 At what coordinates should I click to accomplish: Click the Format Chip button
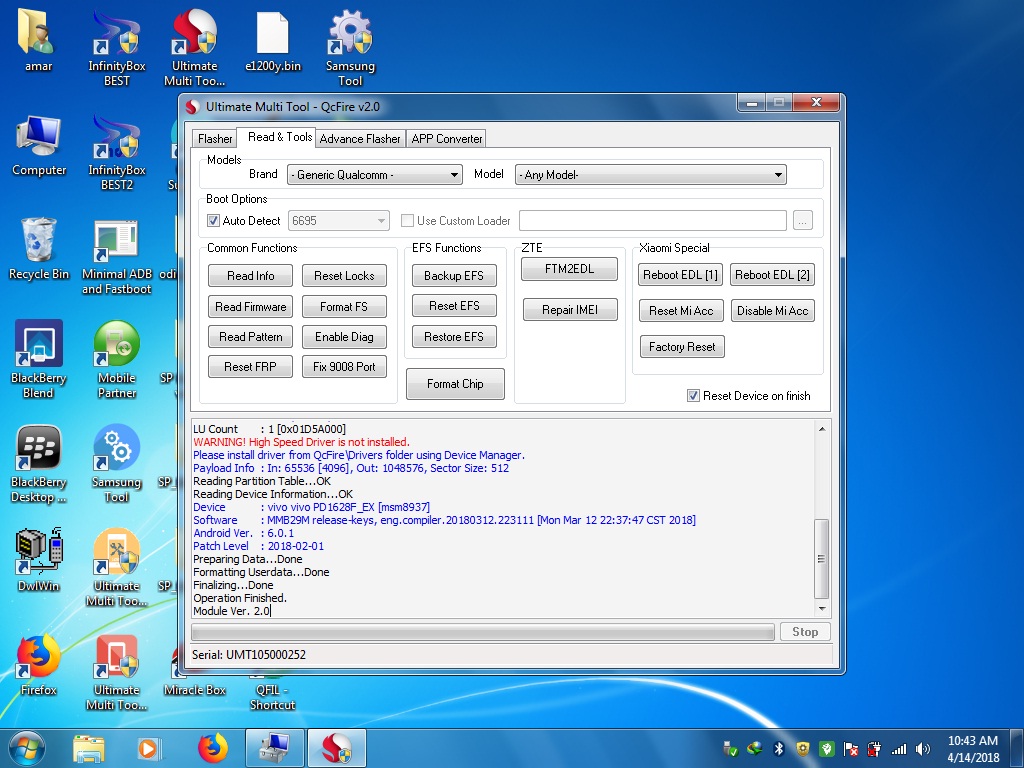(x=455, y=384)
